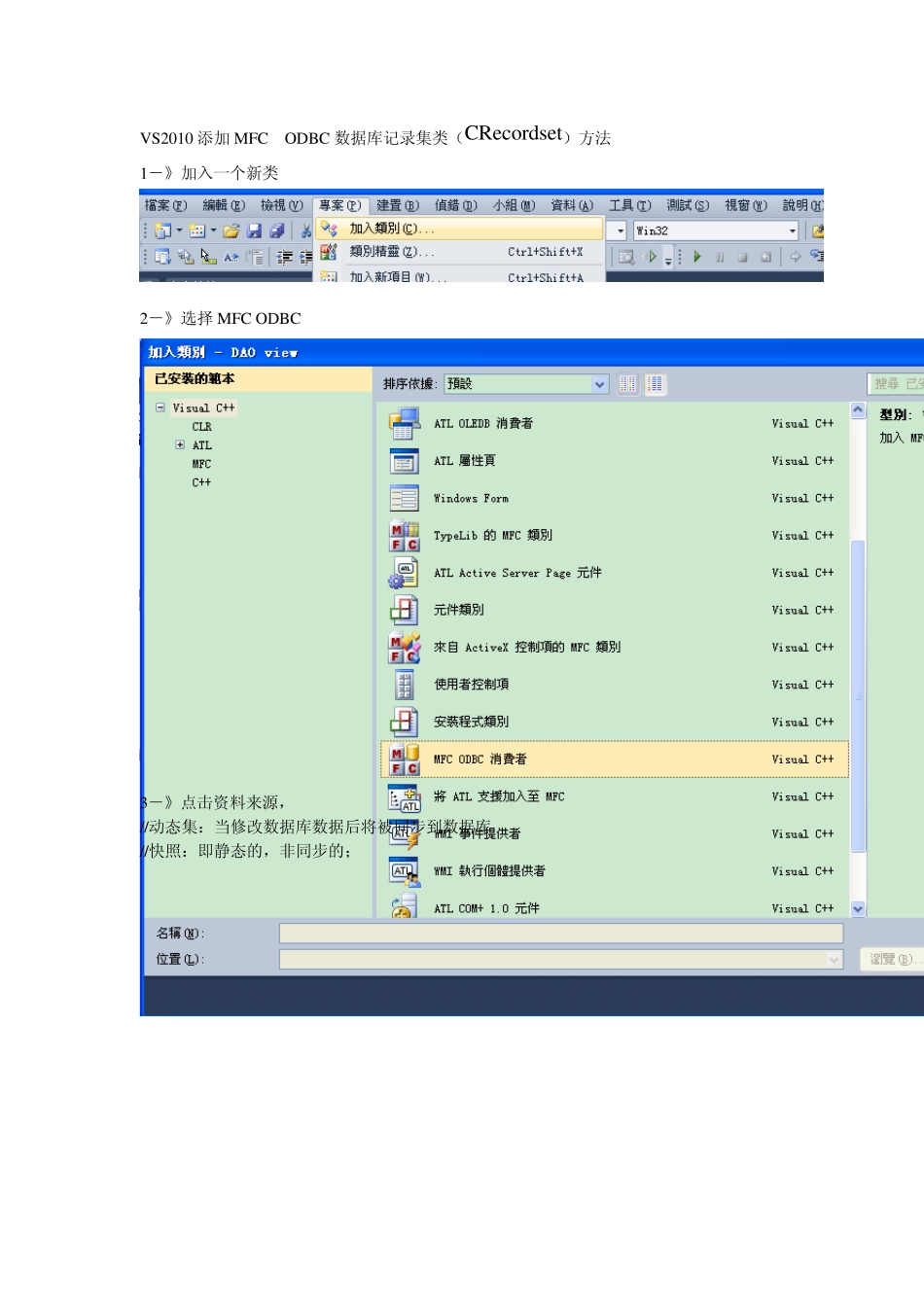924x1307 pixels.
Task: Switch to small icons view button
Action: 627,384
